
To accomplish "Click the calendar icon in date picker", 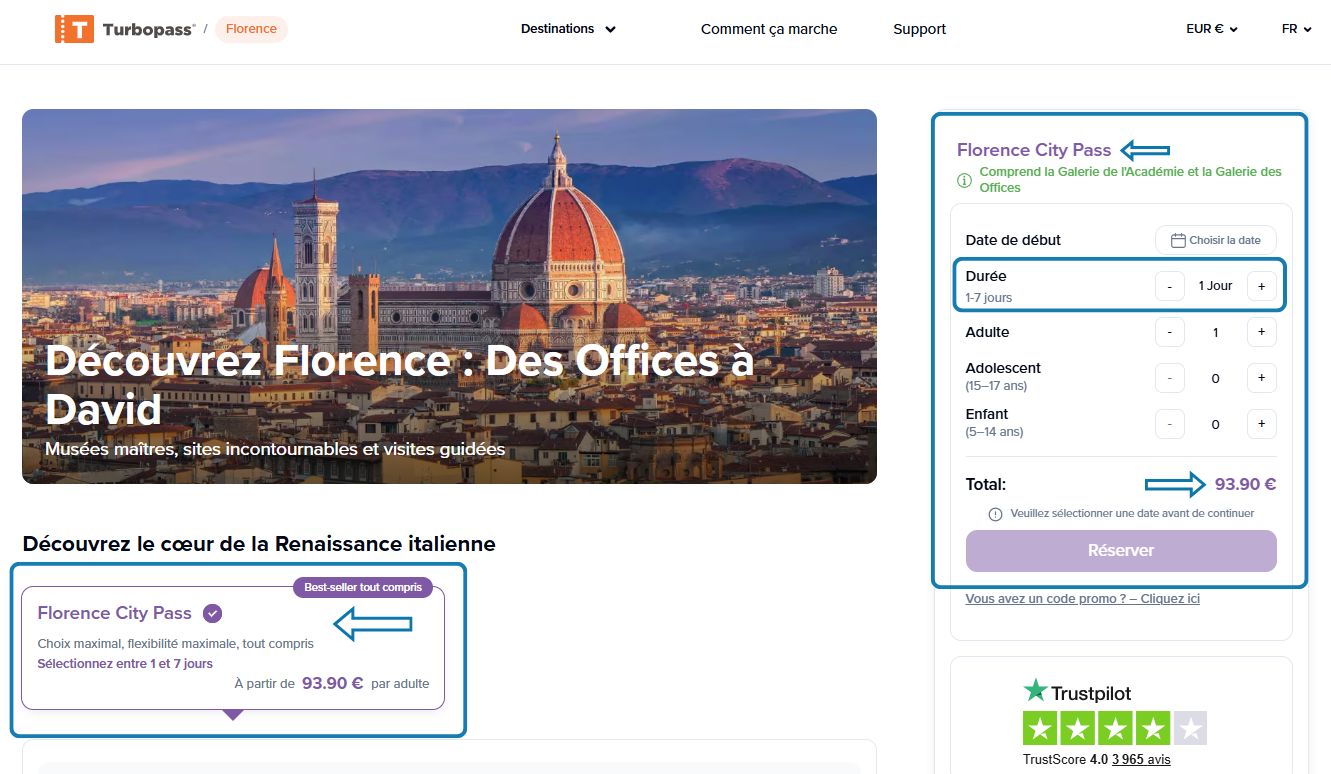I will click(x=1178, y=240).
